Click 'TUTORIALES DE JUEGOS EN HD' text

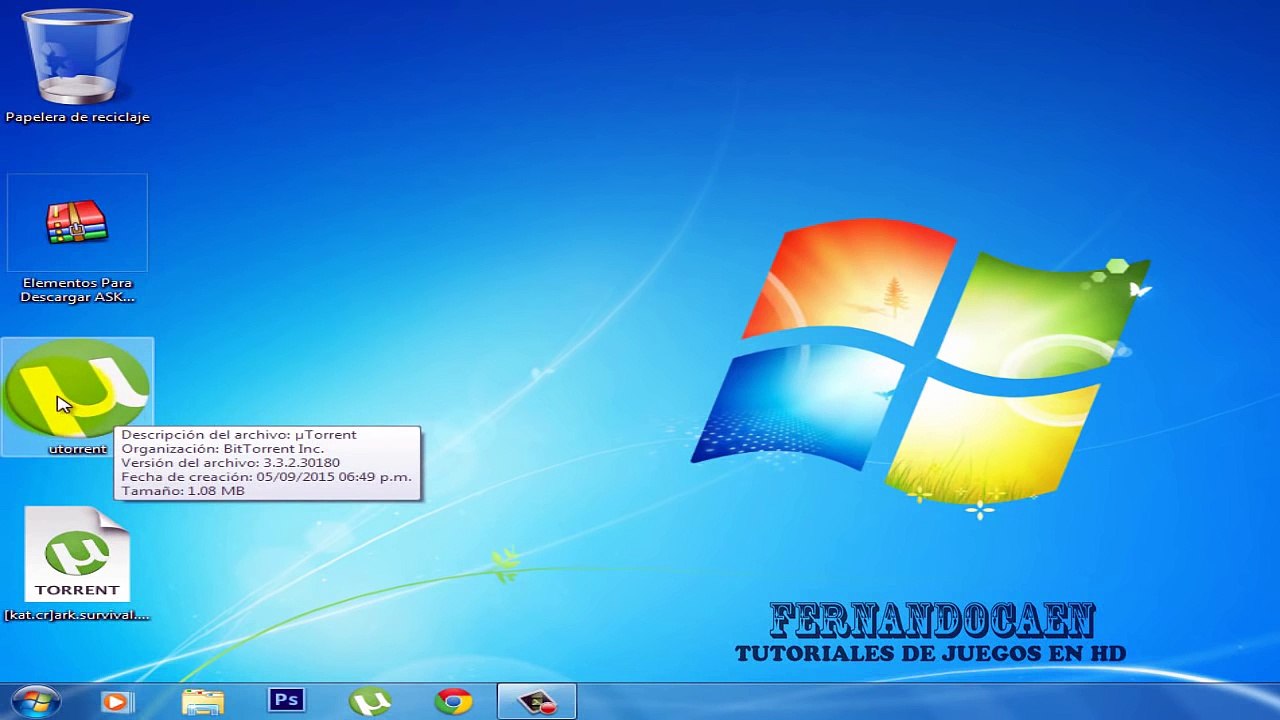[930, 654]
